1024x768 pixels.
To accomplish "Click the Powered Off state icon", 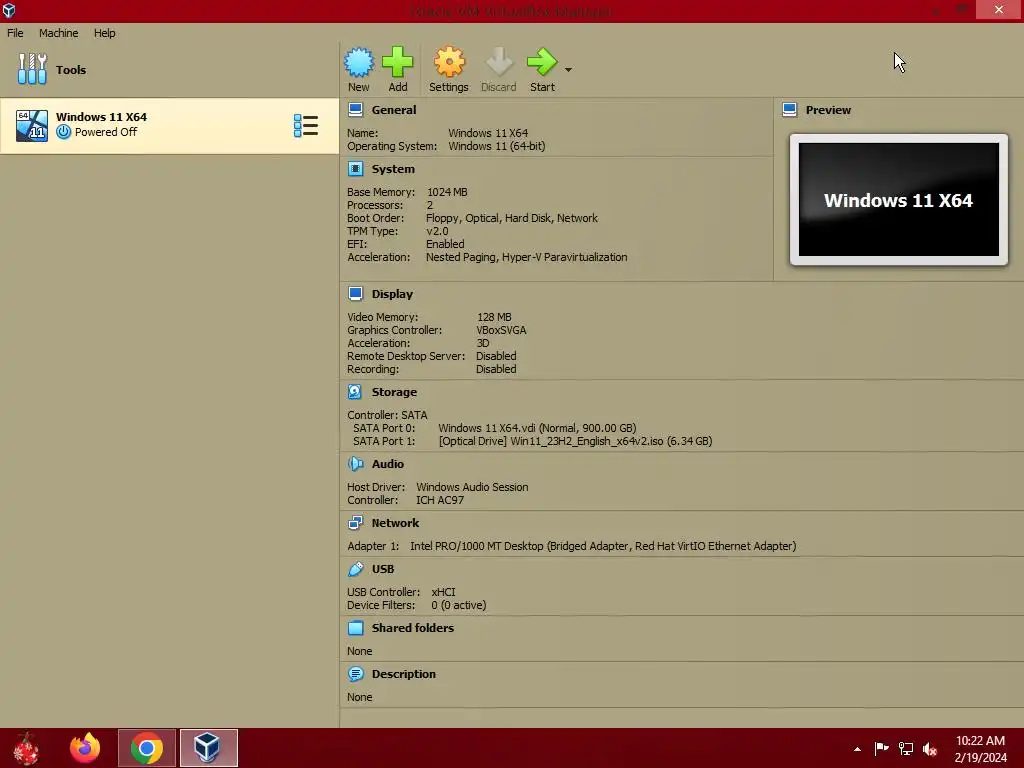I will [63, 132].
